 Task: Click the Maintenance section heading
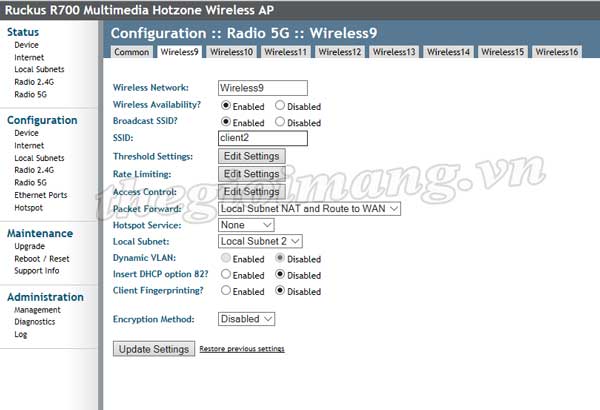pos(40,233)
